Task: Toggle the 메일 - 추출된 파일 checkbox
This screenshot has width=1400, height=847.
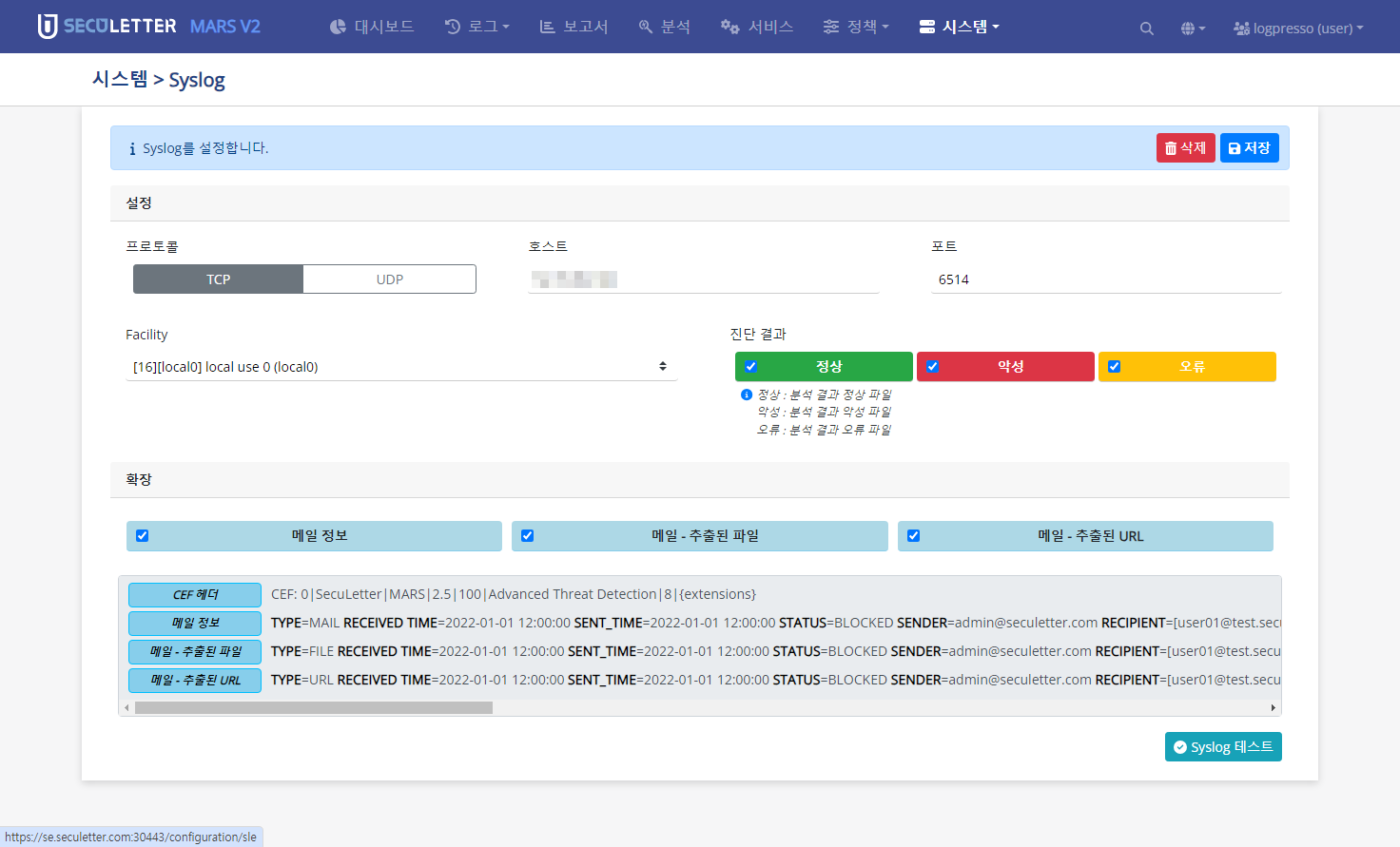Action: point(528,536)
